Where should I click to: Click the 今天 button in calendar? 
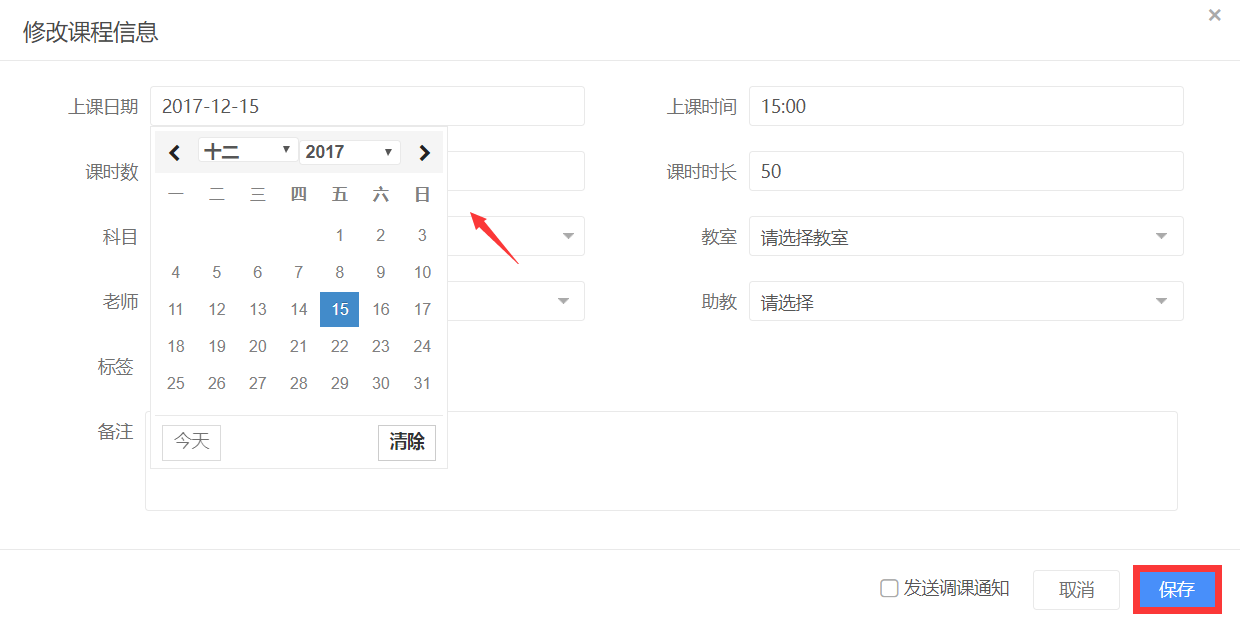pyautogui.click(x=191, y=442)
